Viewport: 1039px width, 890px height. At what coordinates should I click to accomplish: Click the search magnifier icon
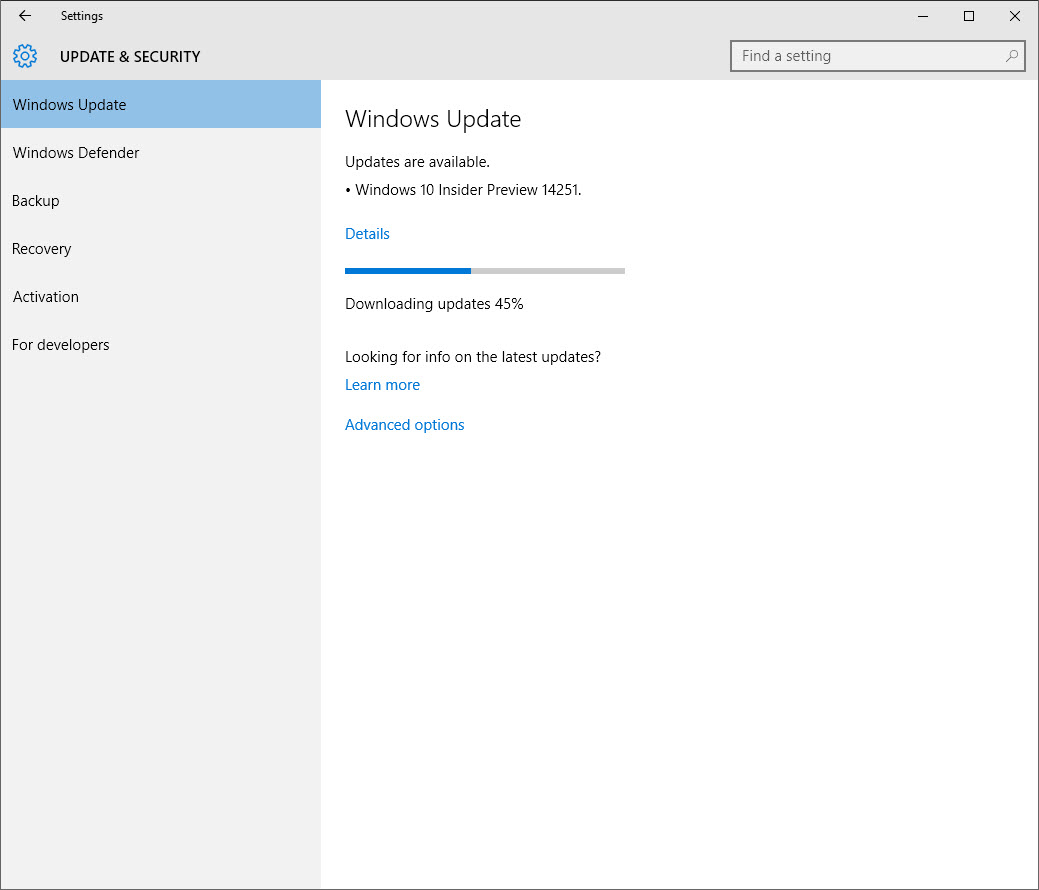pos(1011,56)
